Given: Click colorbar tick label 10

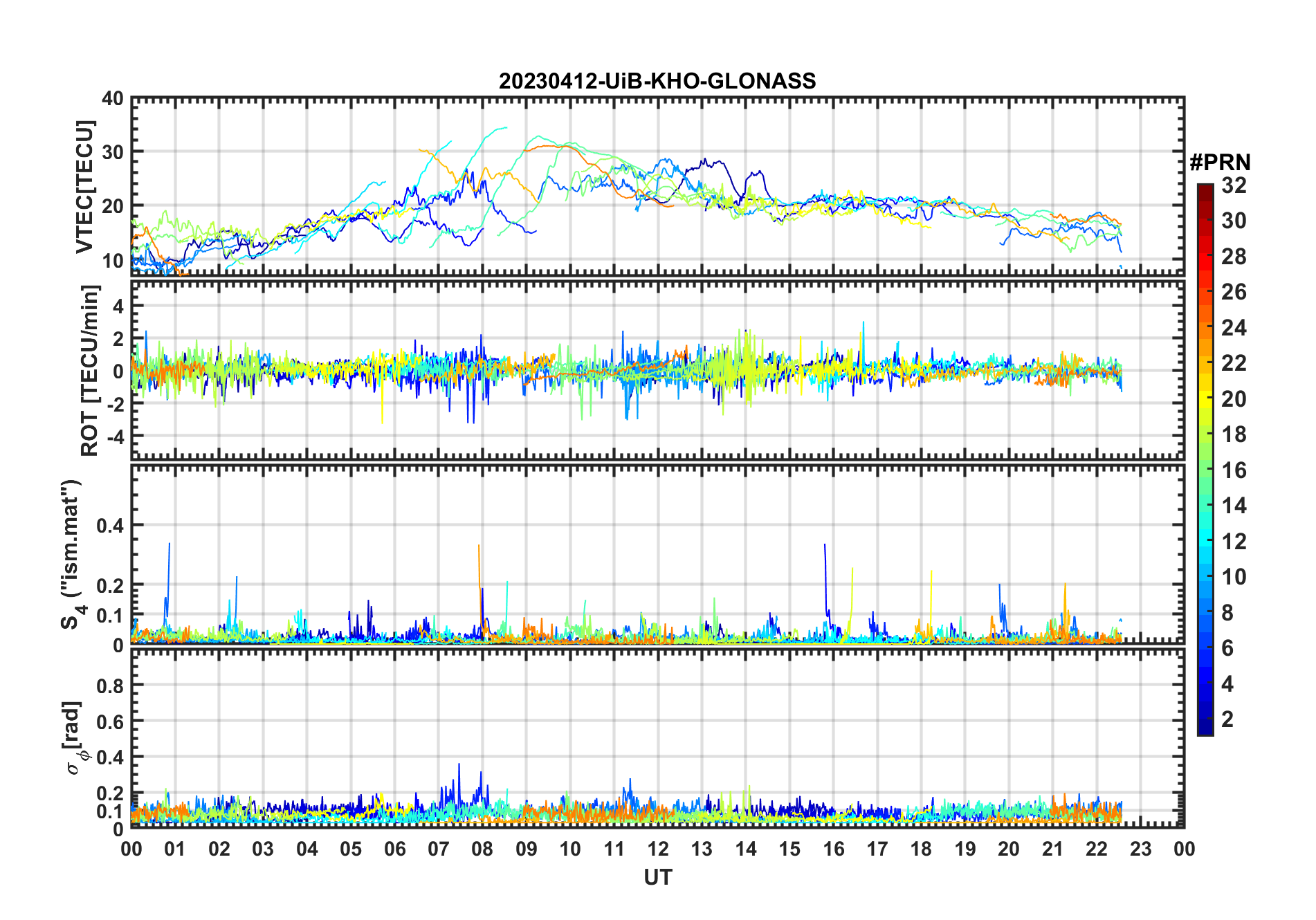Looking at the screenshot, I should click(1234, 577).
